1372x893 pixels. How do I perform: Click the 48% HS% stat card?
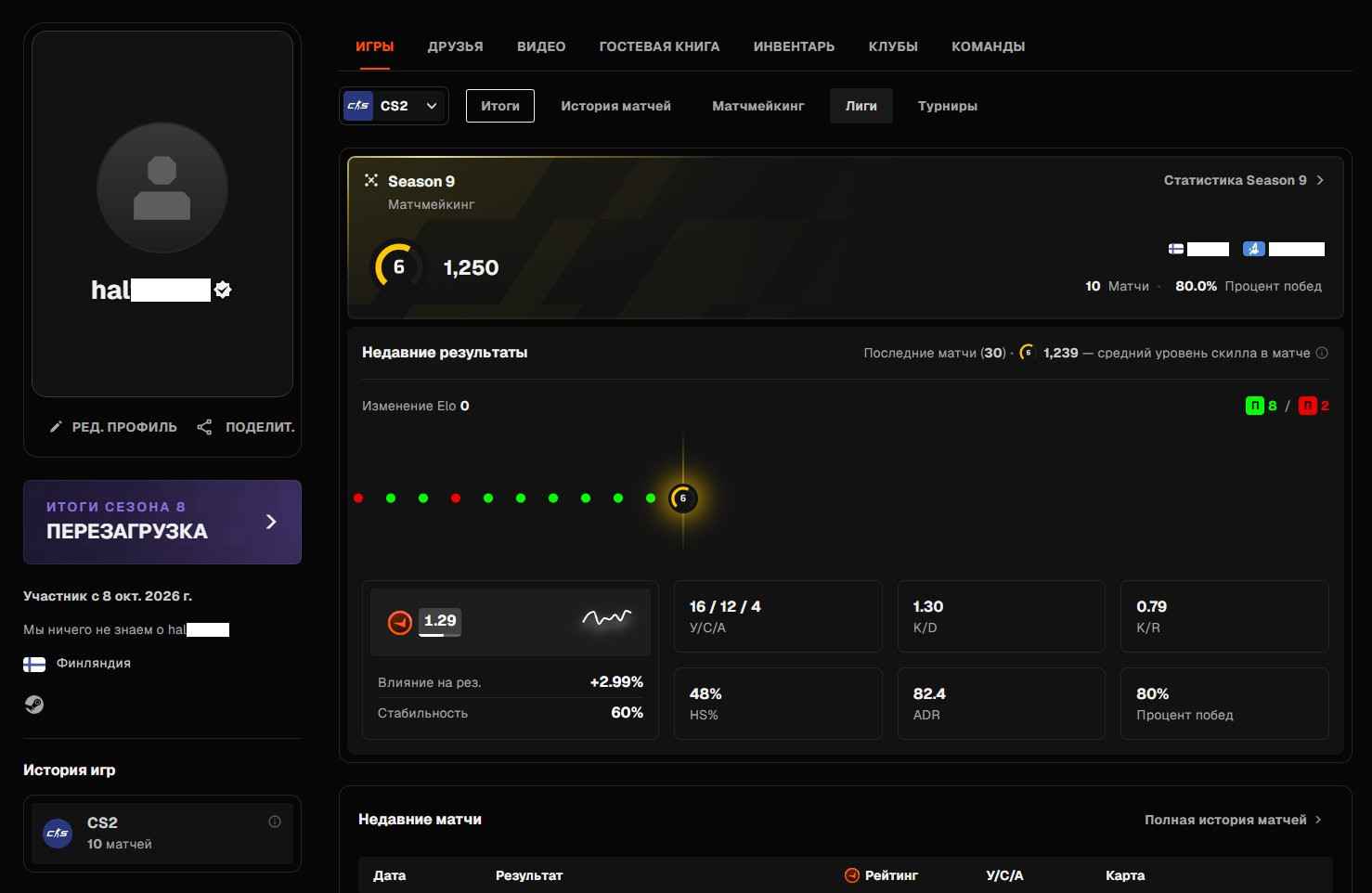pos(778,704)
